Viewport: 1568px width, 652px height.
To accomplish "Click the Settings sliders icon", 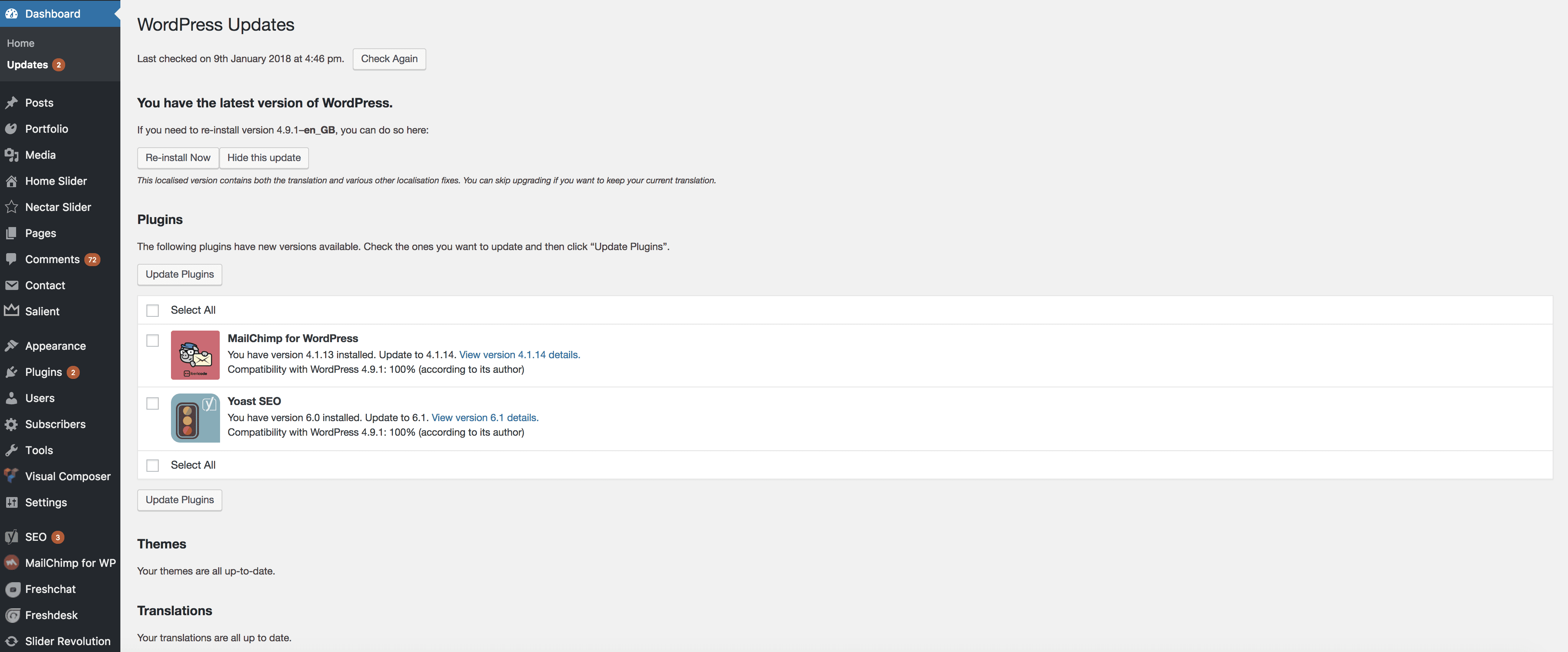I will (x=12, y=502).
